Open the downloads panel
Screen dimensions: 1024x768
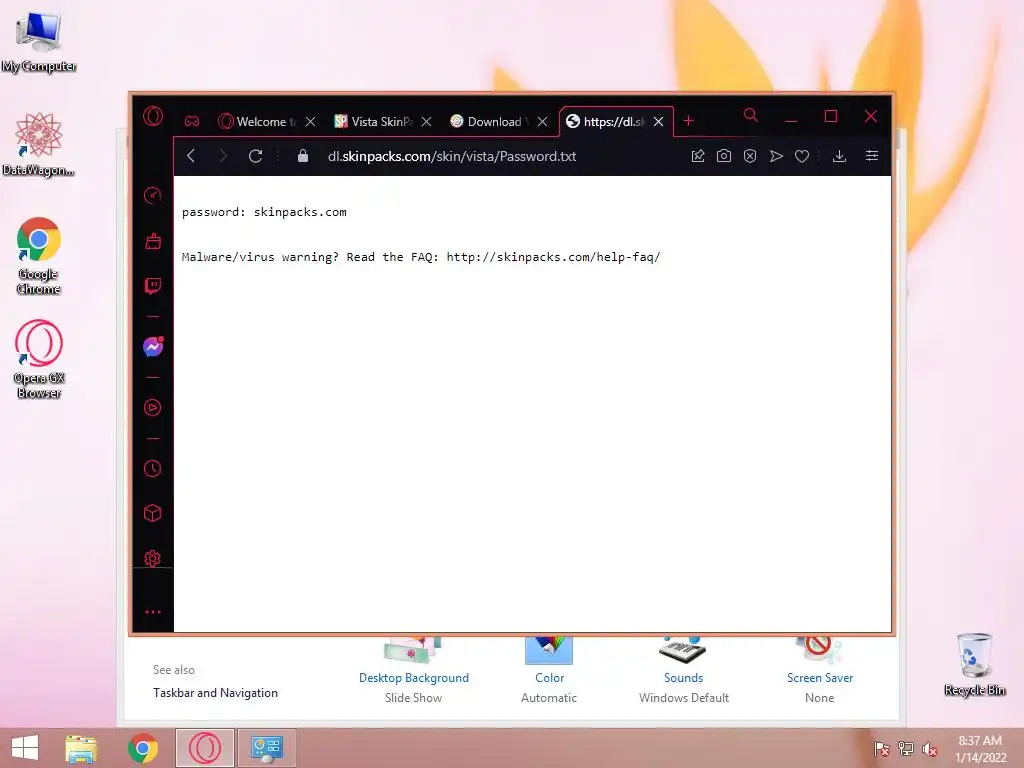click(x=840, y=156)
